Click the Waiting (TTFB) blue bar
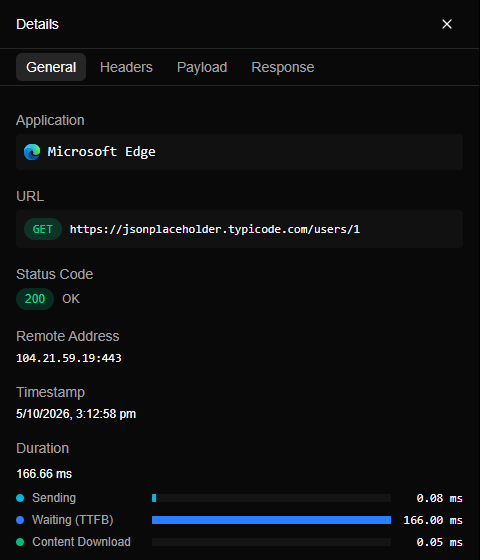480x560 pixels. point(271,520)
